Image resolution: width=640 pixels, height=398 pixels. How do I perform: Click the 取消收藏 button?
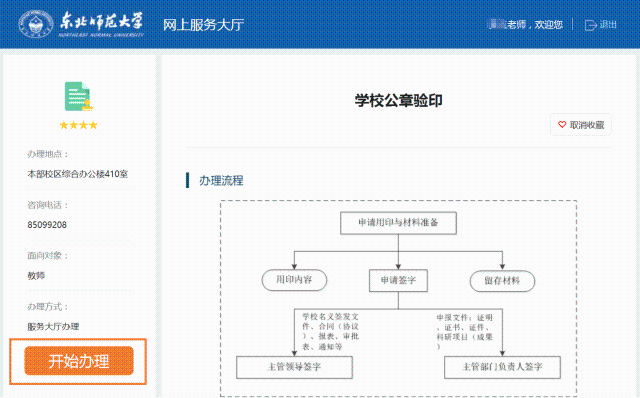tap(581, 125)
